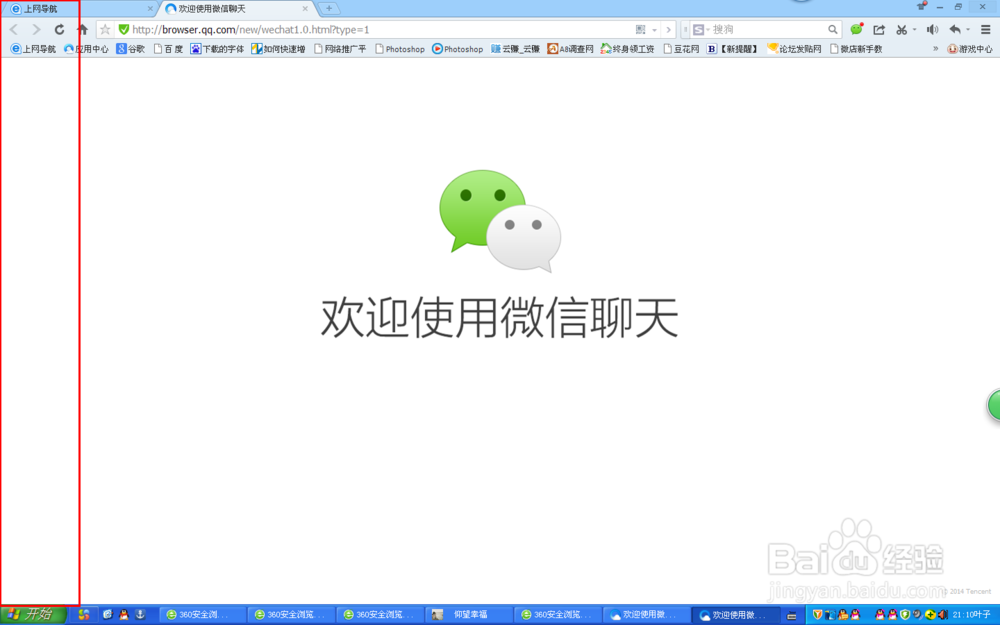Open the browser main menu icon
Image resolution: width=1000 pixels, height=625 pixels.
click(985, 29)
